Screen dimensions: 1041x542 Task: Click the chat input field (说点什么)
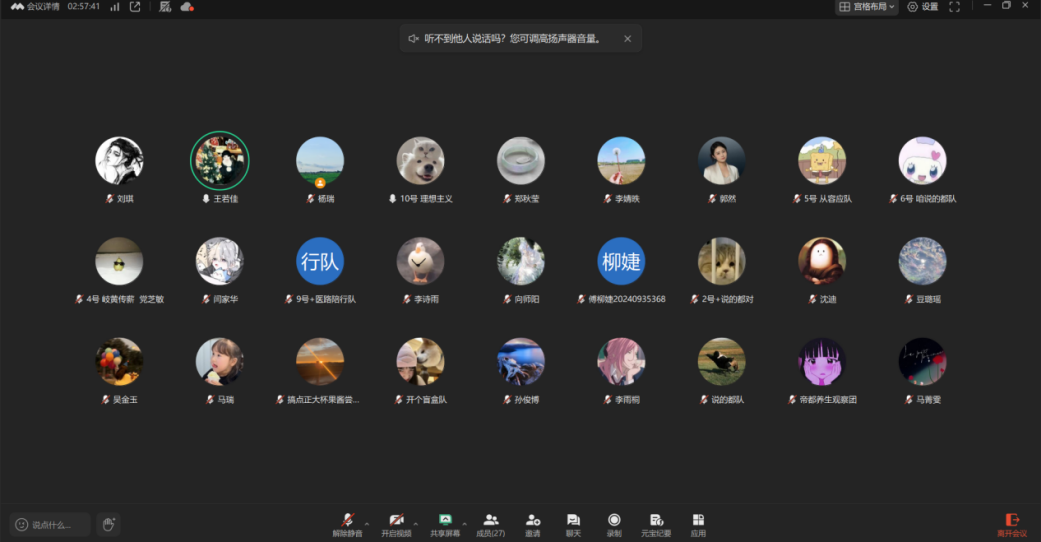coord(50,524)
